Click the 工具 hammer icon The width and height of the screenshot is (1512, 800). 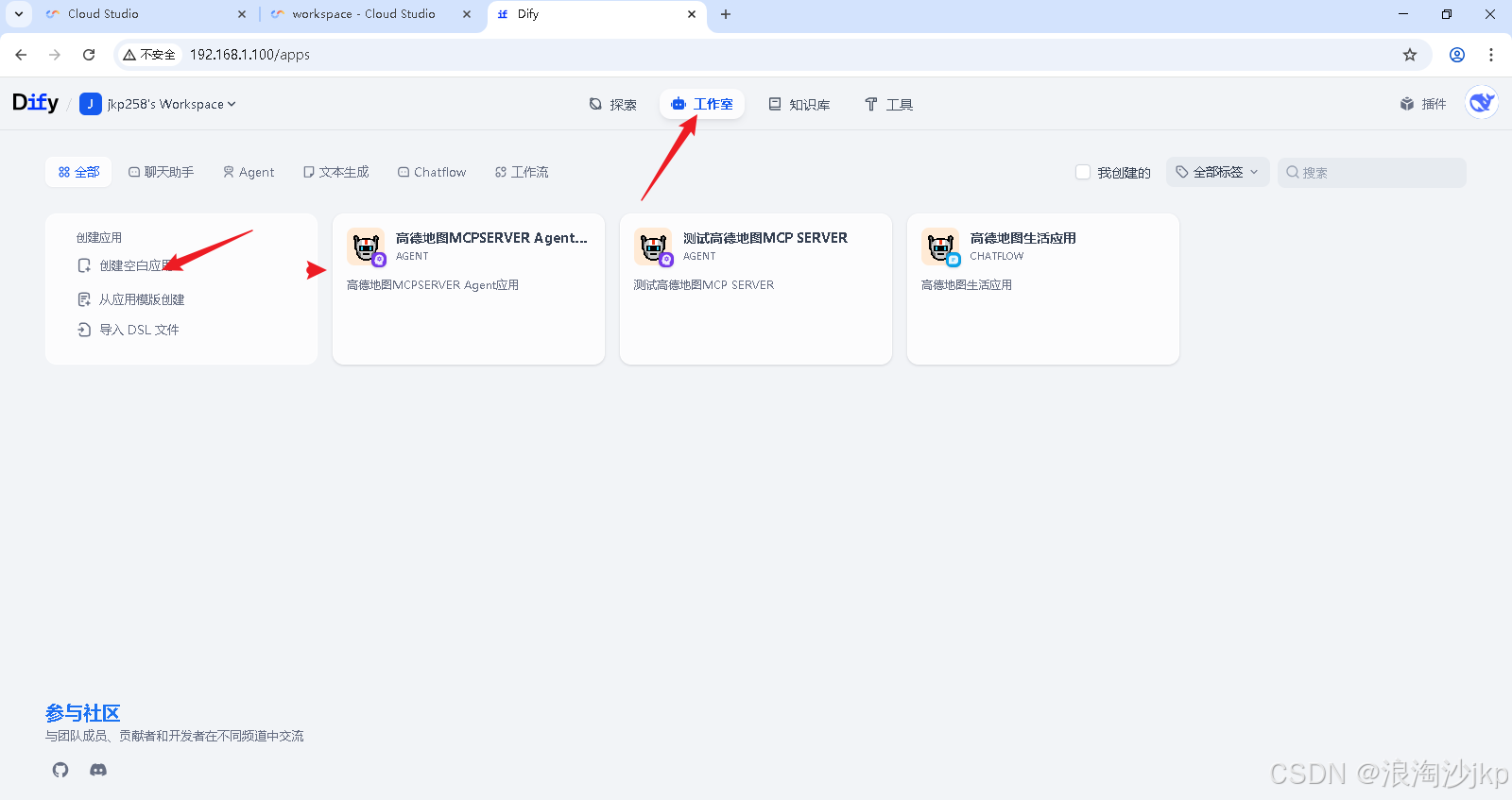tap(871, 104)
